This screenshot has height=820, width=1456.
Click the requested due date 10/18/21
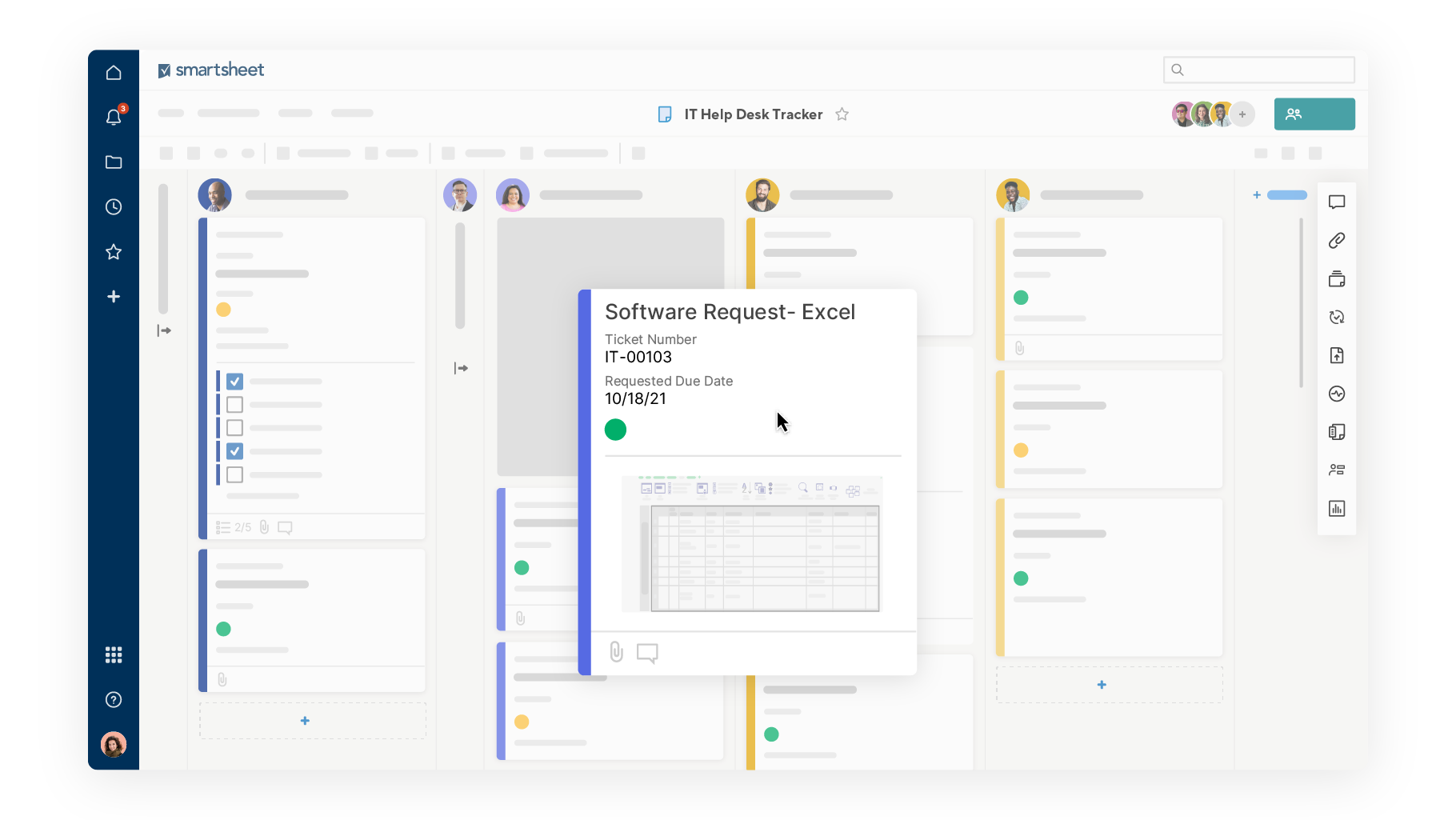[x=635, y=399]
